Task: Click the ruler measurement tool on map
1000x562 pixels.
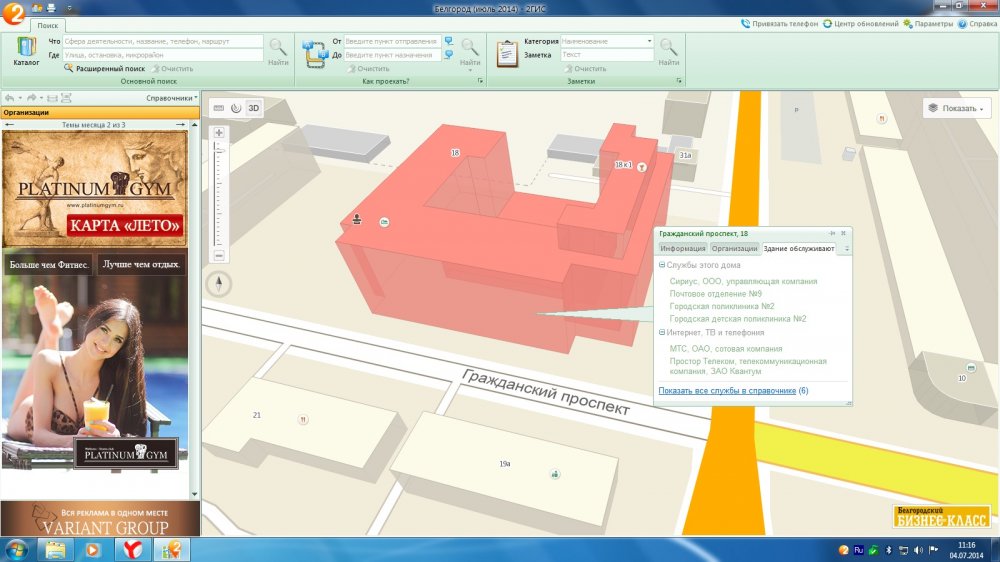Action: [x=219, y=108]
